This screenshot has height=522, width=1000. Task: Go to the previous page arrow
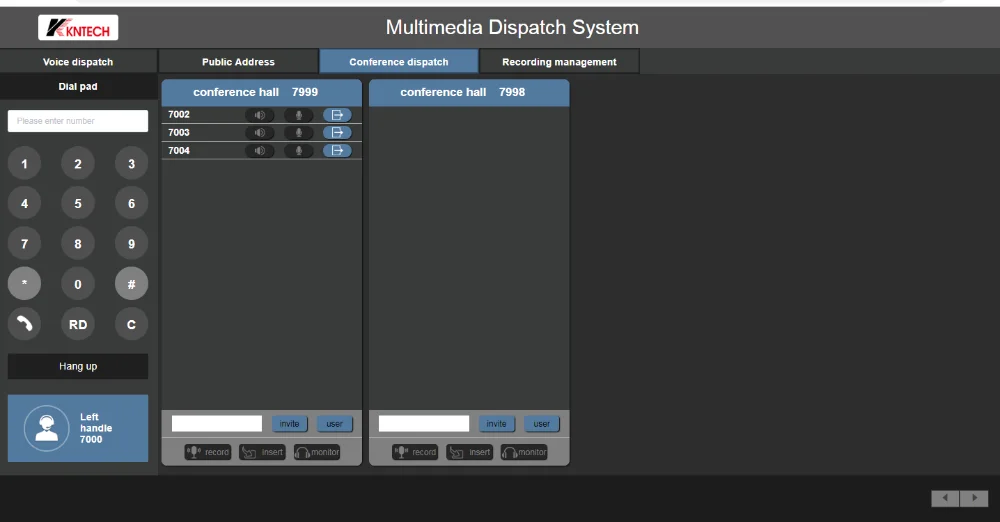coord(945,498)
